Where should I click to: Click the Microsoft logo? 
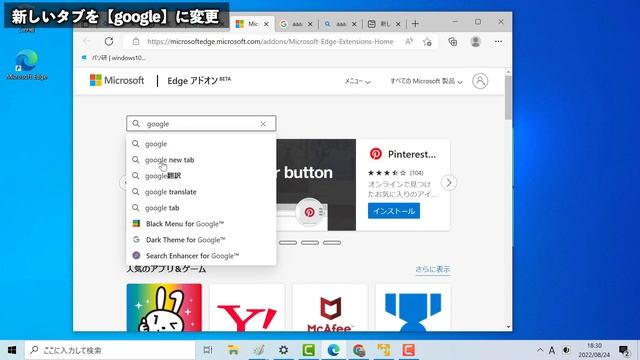pyautogui.click(x=117, y=80)
